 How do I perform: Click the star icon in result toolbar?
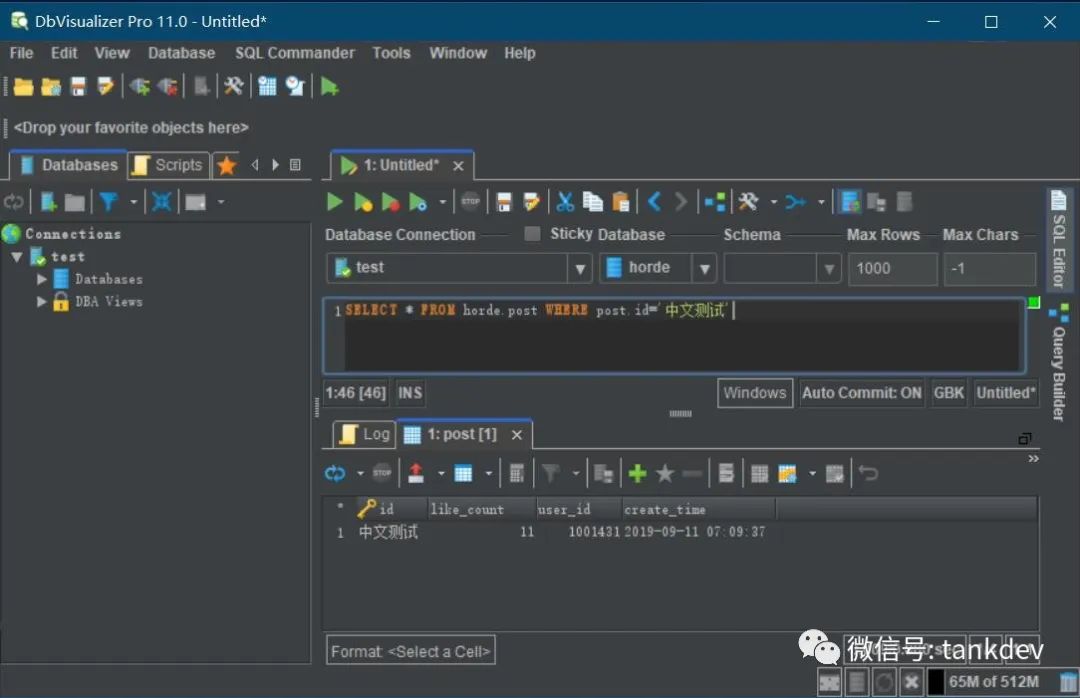665,473
